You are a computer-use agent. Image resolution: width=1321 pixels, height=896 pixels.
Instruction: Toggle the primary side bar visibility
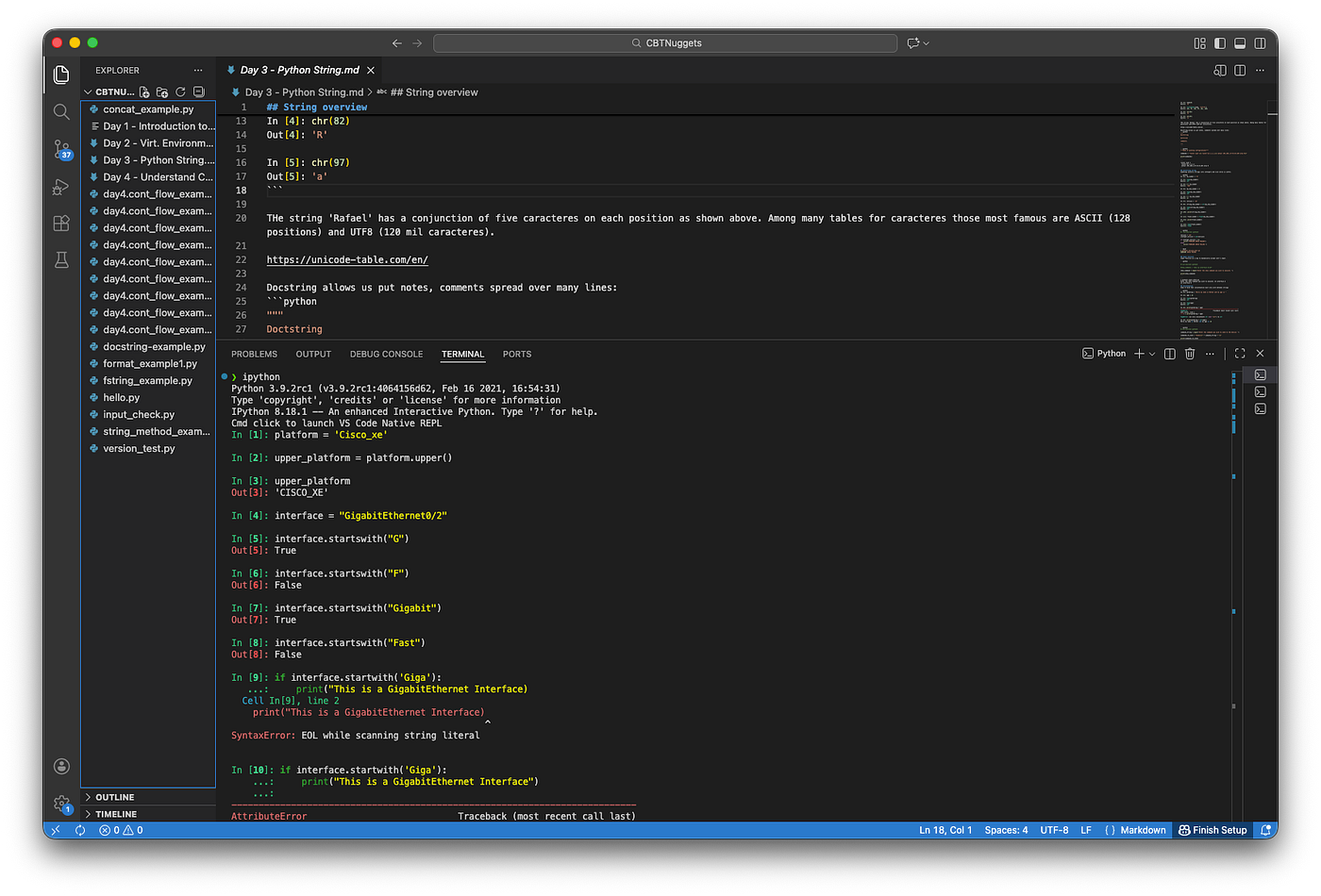coord(1220,43)
